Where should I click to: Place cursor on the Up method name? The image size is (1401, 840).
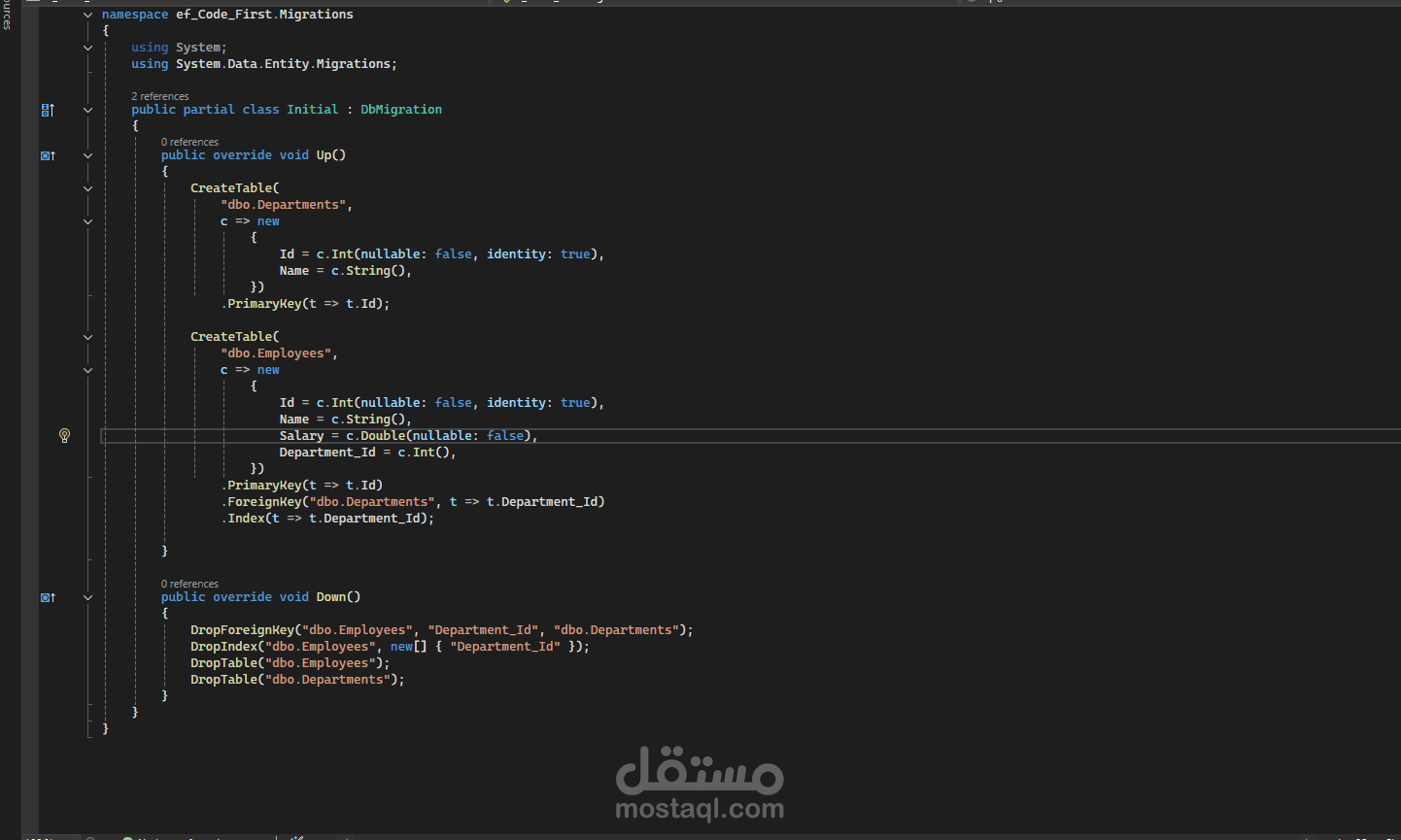324,155
